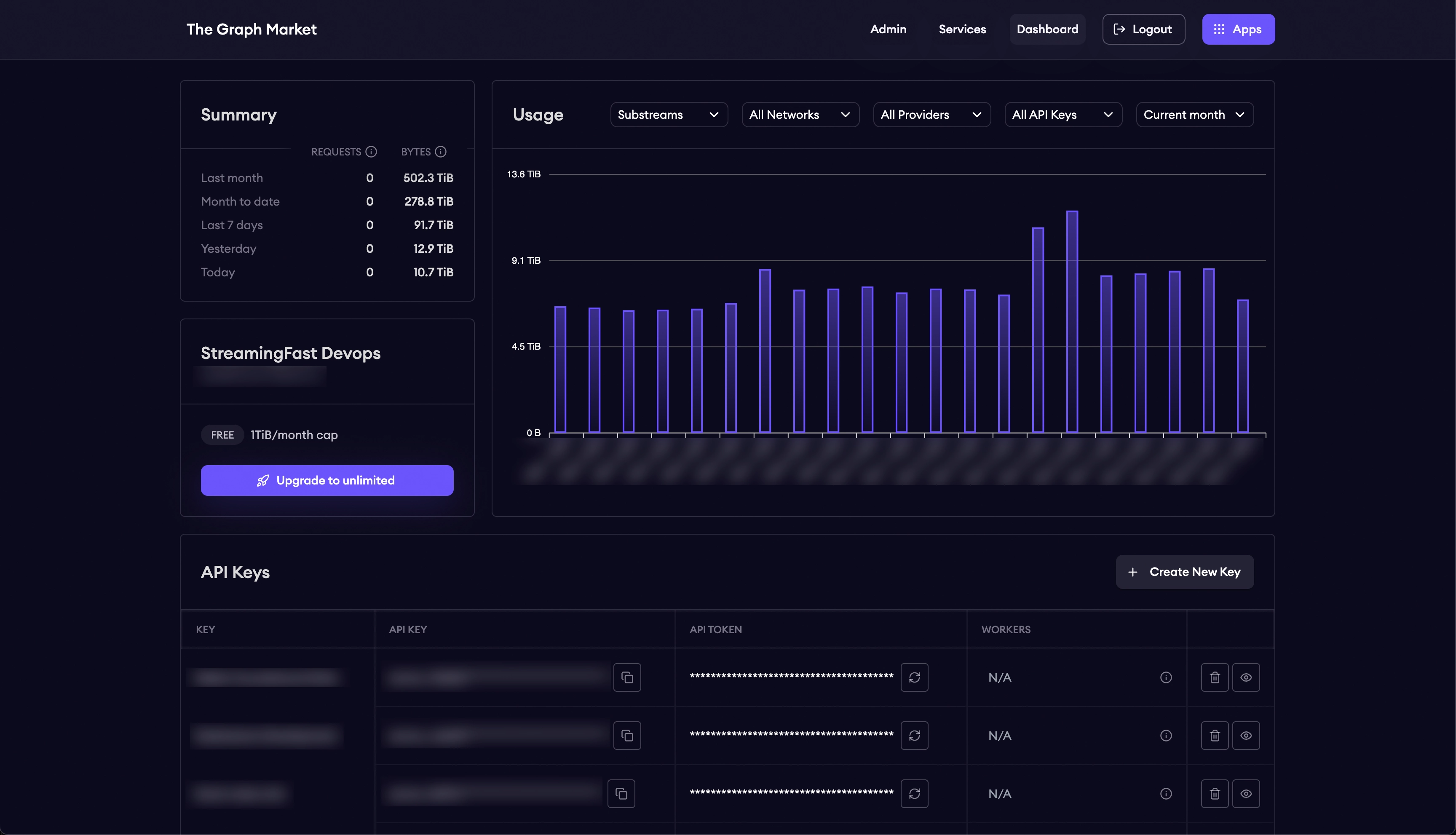This screenshot has height=835, width=1456.
Task: Click the '278.8 TiB' month to date value
Action: [x=428, y=202]
